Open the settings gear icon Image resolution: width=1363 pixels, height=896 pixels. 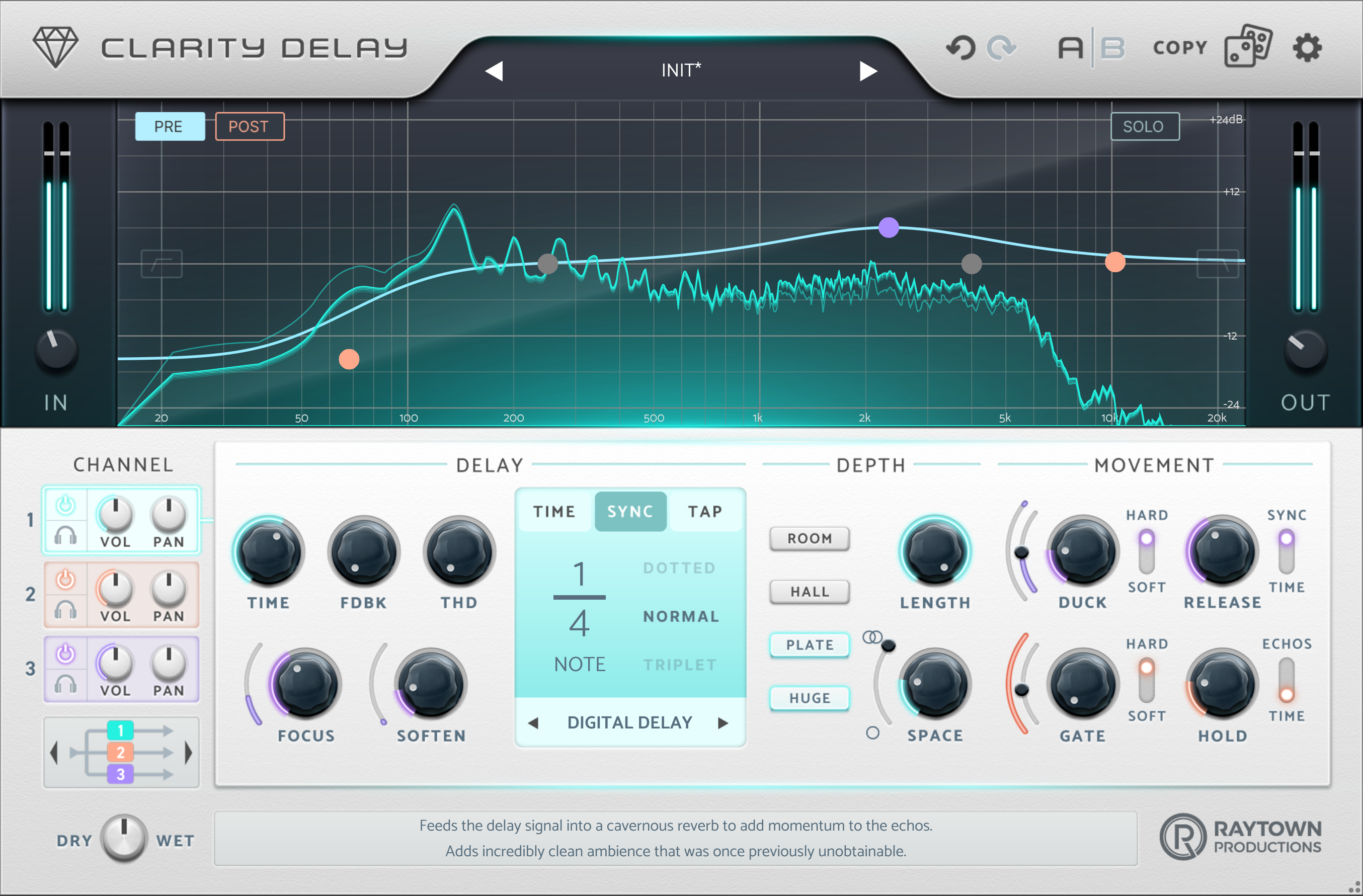pos(1308,47)
